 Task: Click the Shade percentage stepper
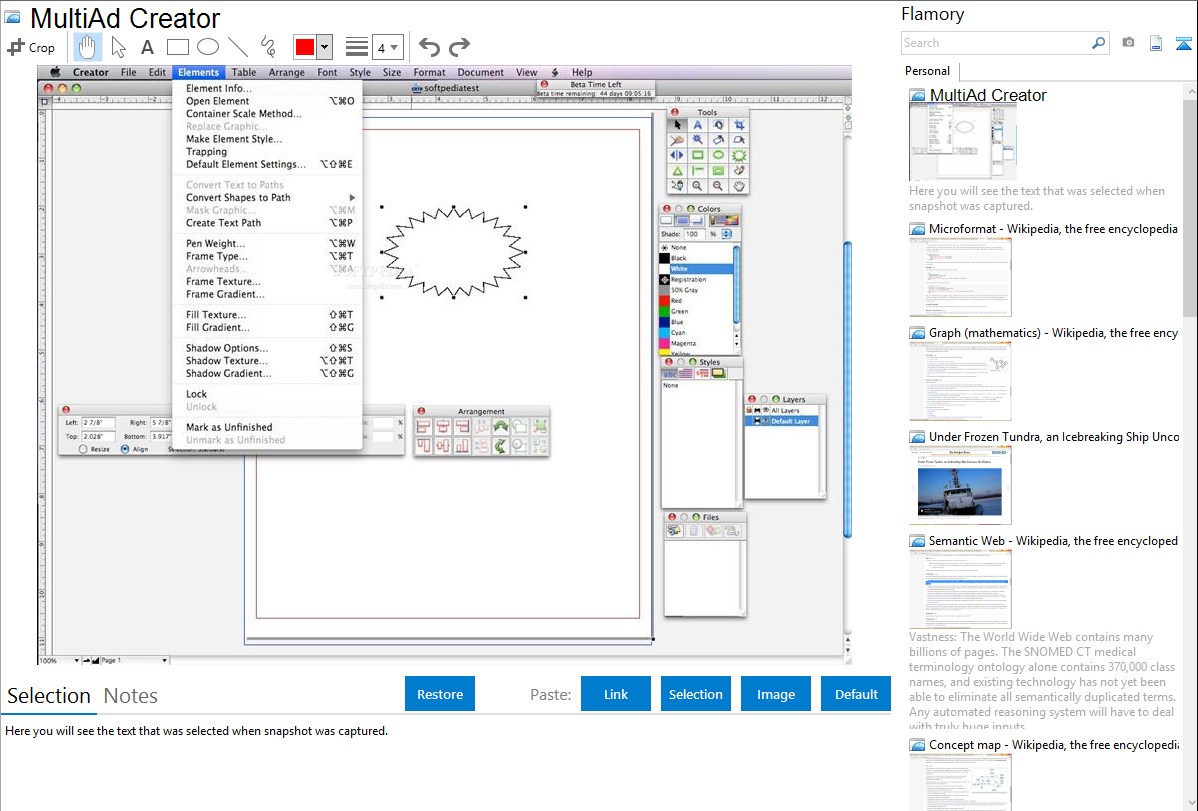pyautogui.click(x=727, y=234)
